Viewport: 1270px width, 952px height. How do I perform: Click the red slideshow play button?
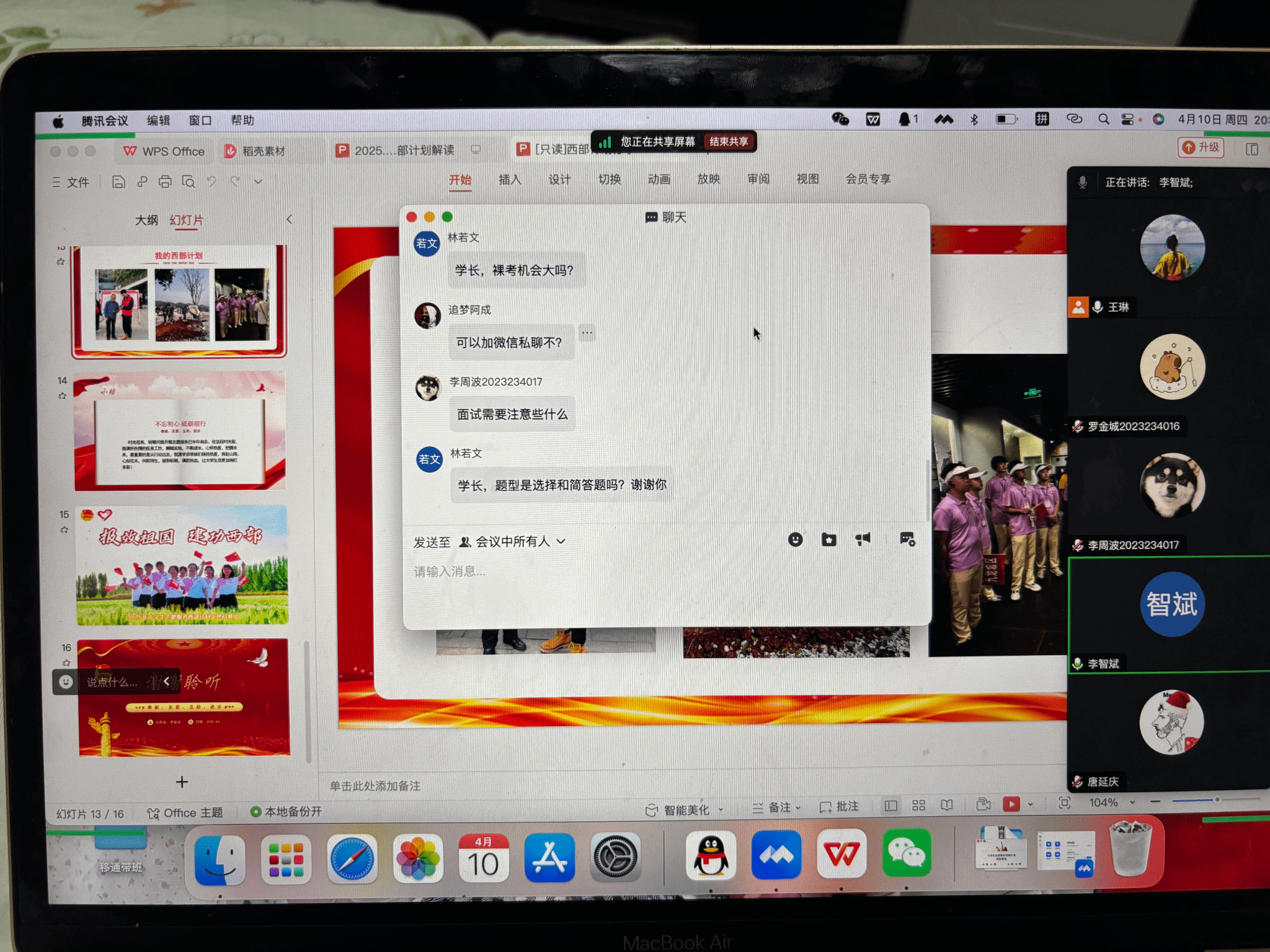point(1011,804)
